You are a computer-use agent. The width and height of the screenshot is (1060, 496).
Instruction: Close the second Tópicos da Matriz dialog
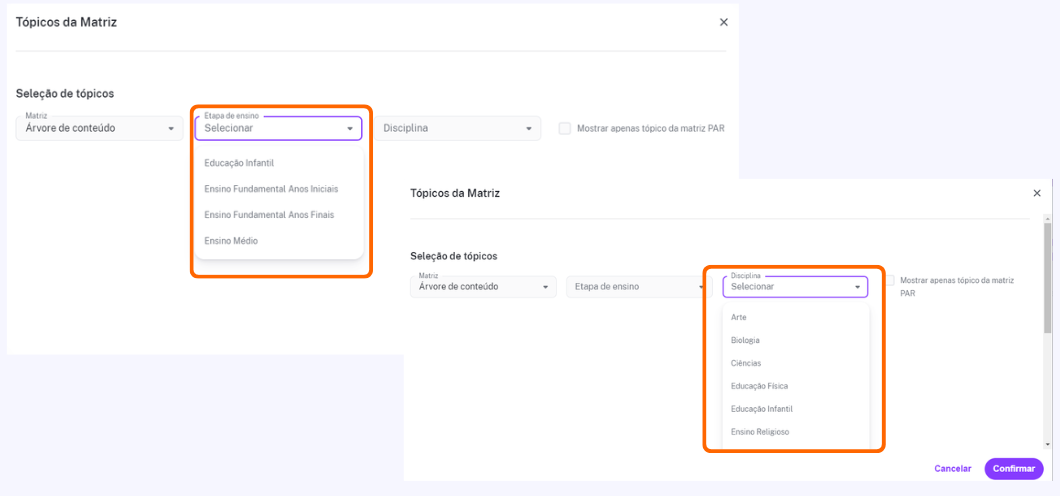[x=1037, y=193]
